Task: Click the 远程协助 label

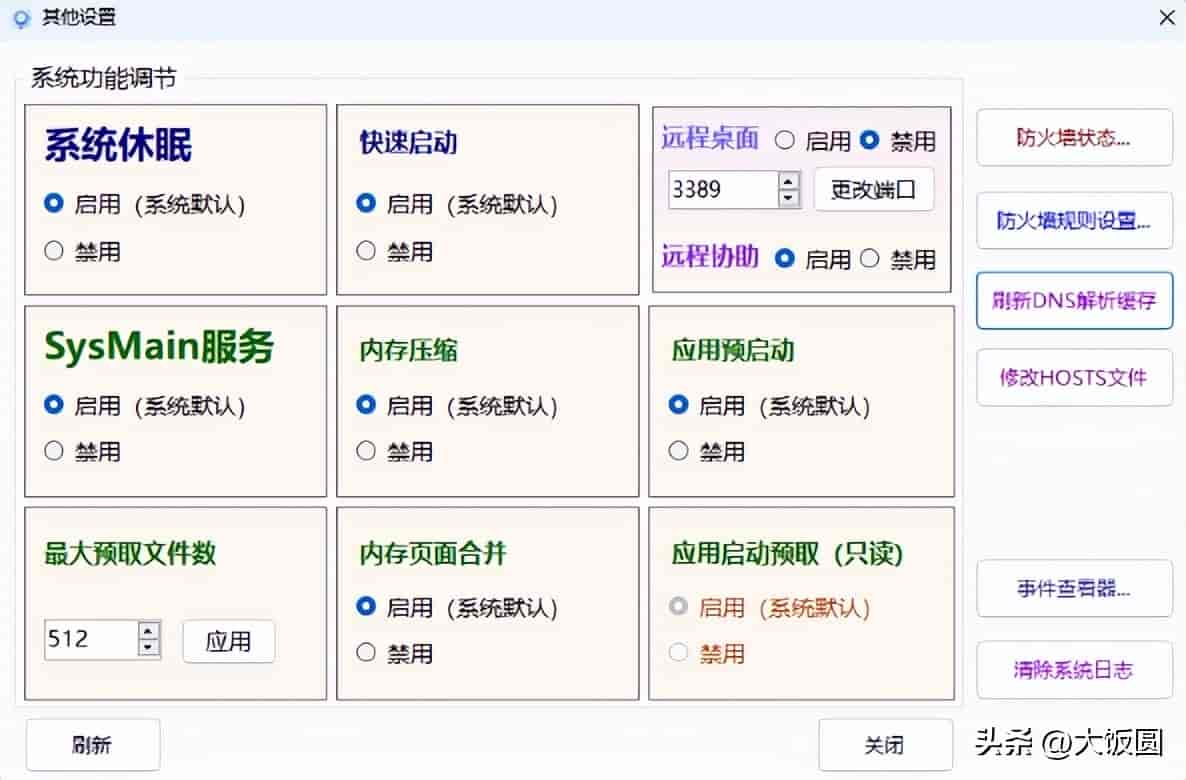Action: 709,256
